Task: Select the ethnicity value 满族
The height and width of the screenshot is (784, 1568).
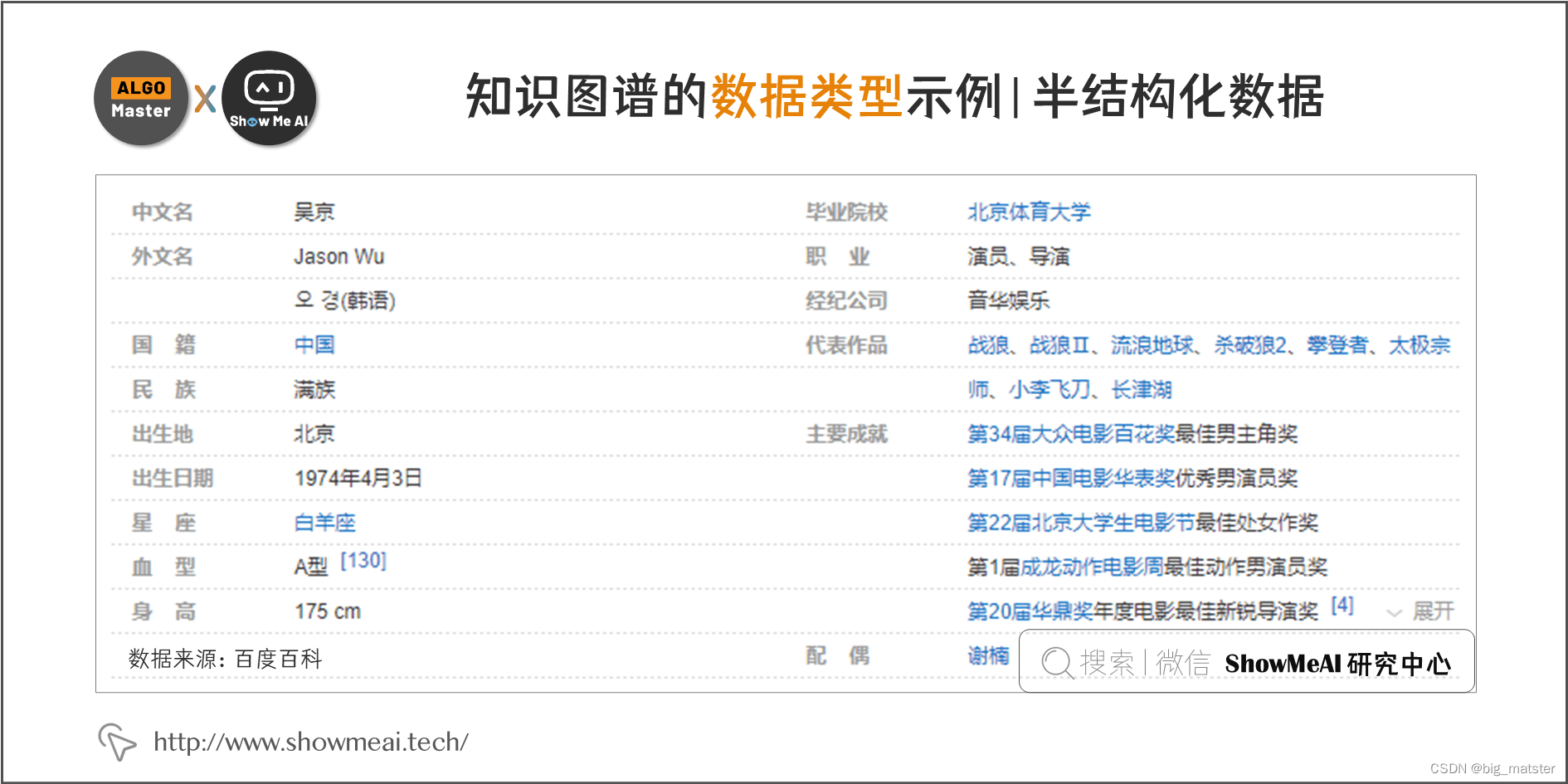Action: [314, 389]
